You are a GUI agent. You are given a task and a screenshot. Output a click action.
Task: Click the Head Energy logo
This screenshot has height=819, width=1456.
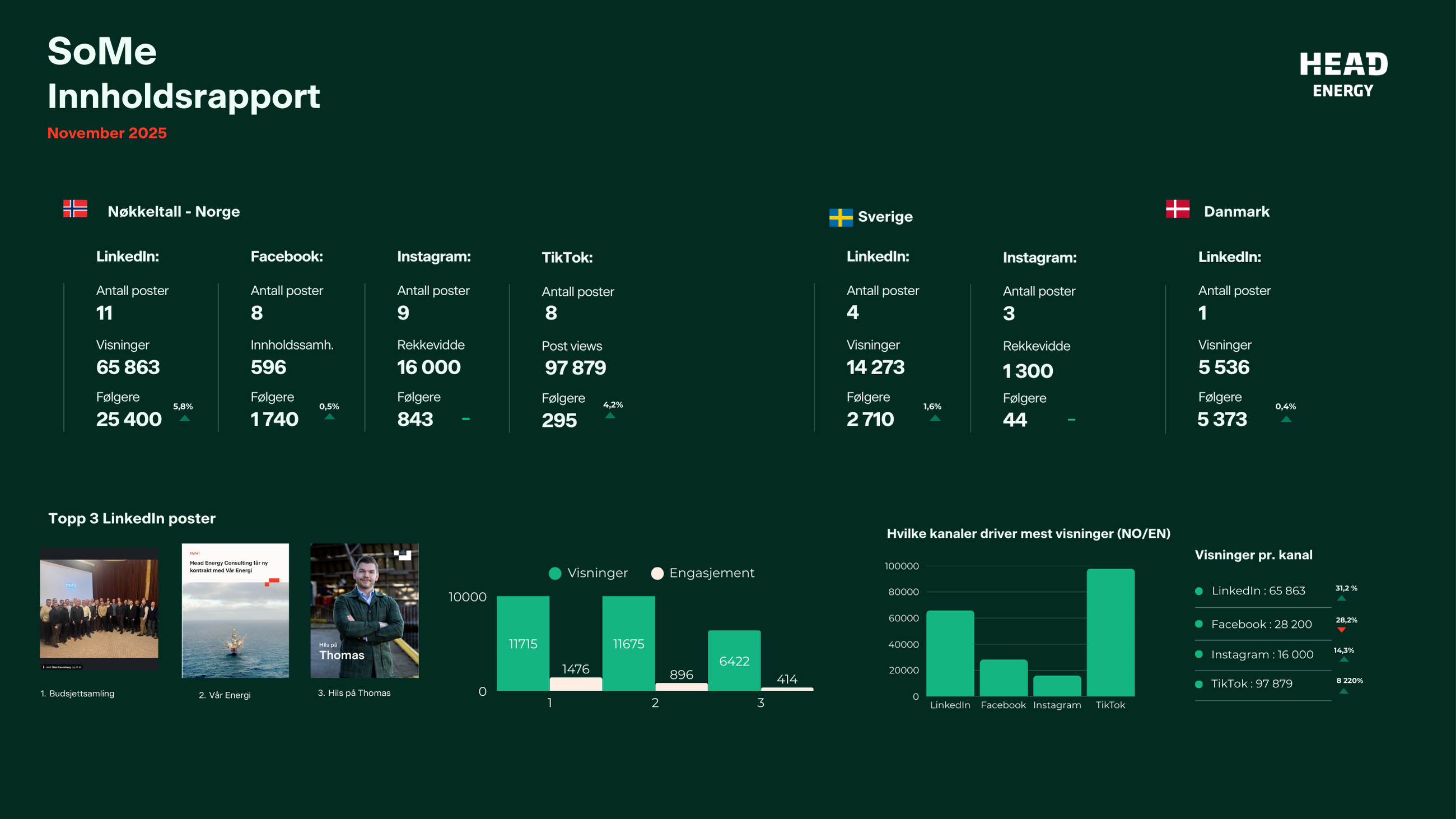(x=1343, y=74)
